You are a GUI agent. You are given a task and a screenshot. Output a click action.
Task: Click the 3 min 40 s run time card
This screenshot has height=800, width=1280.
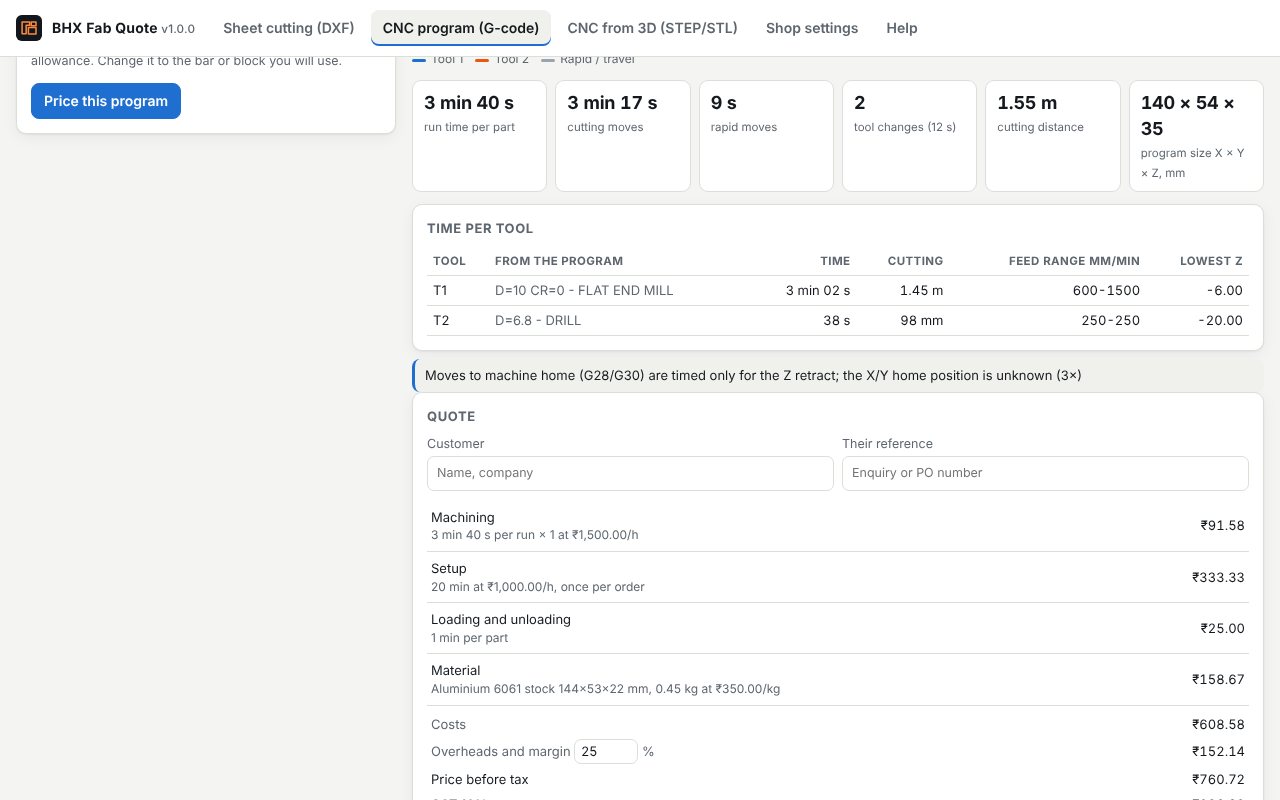[479, 136]
